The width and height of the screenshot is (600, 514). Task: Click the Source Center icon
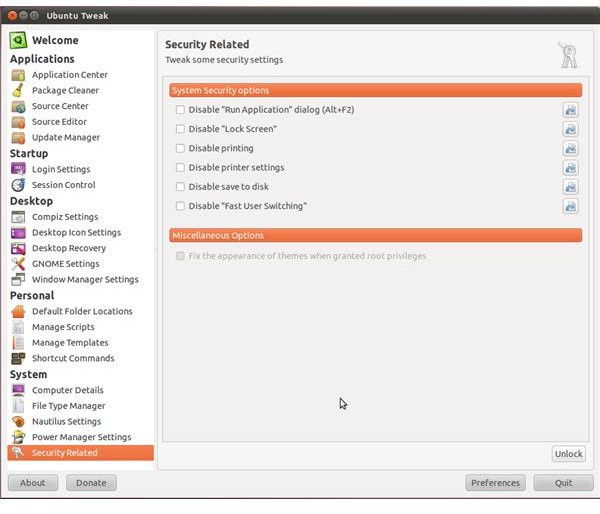point(18,106)
